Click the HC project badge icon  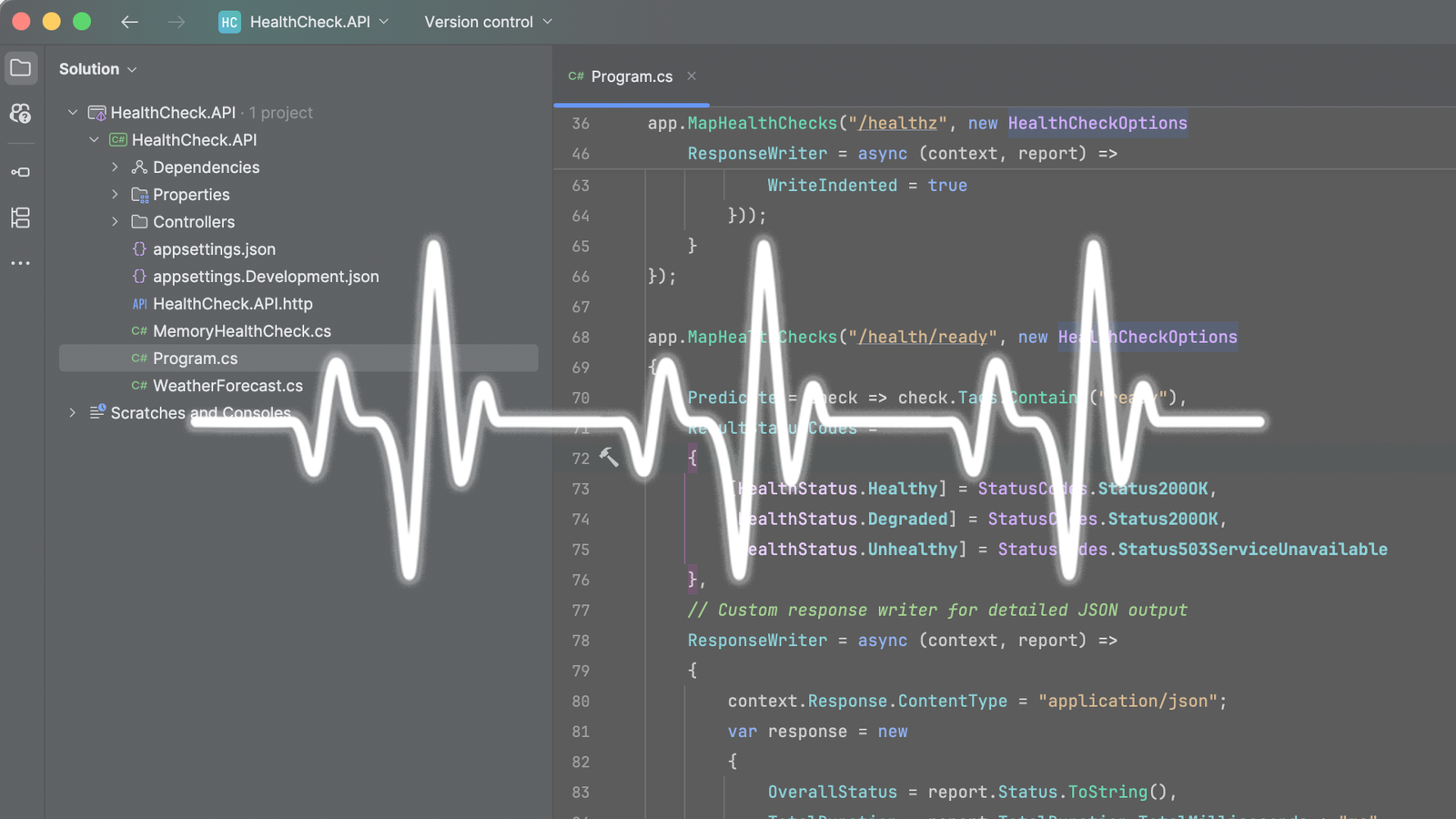pos(229,22)
